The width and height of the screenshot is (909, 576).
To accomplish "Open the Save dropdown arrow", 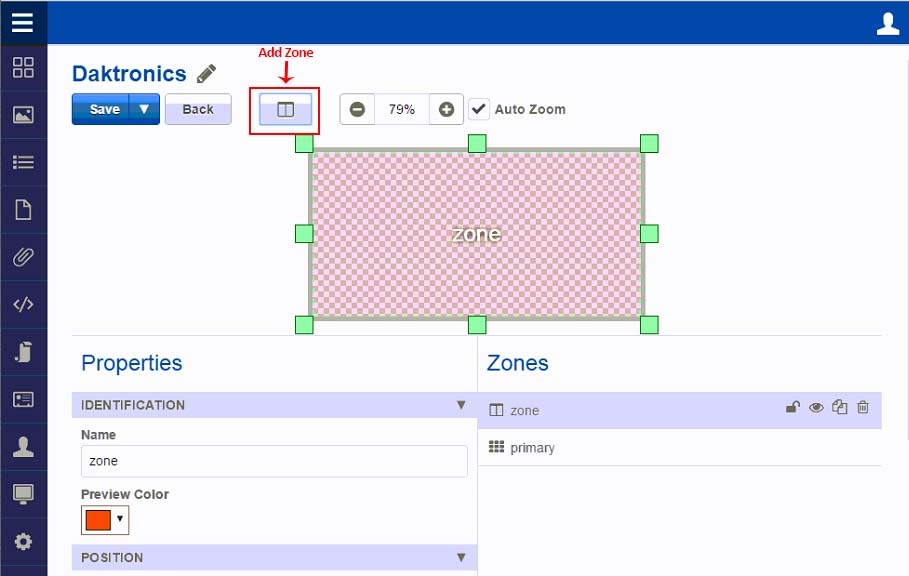I will (145, 109).
